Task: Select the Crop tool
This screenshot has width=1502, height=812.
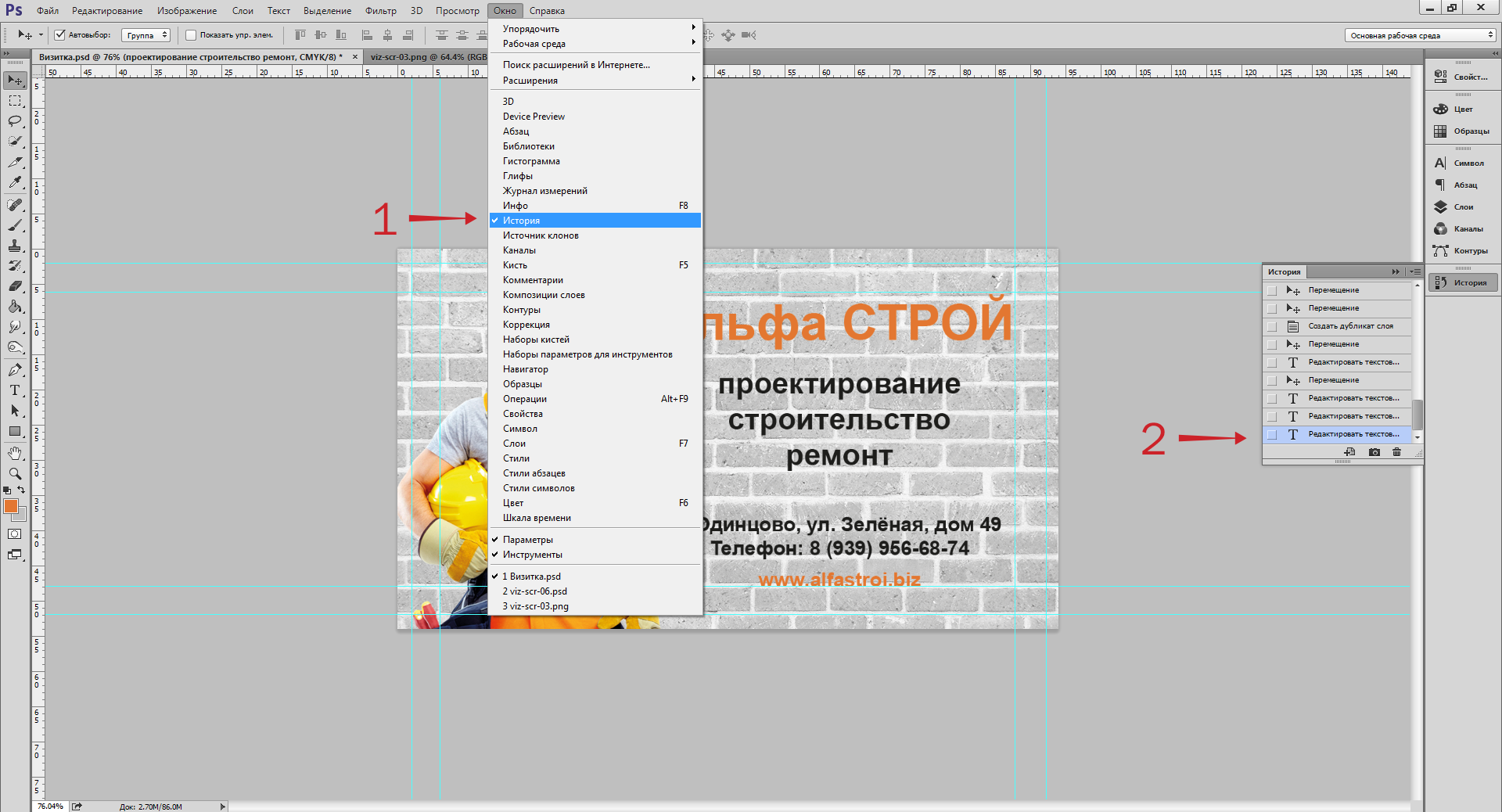Action: [15, 162]
